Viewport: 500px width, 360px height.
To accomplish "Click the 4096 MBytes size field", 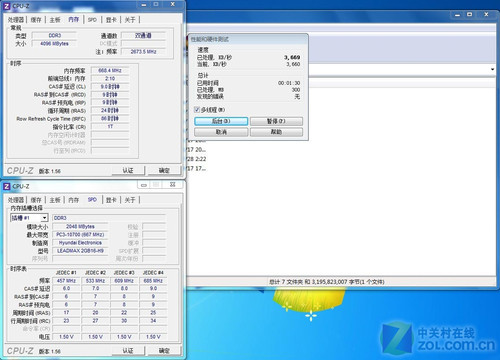I will [x=55, y=44].
